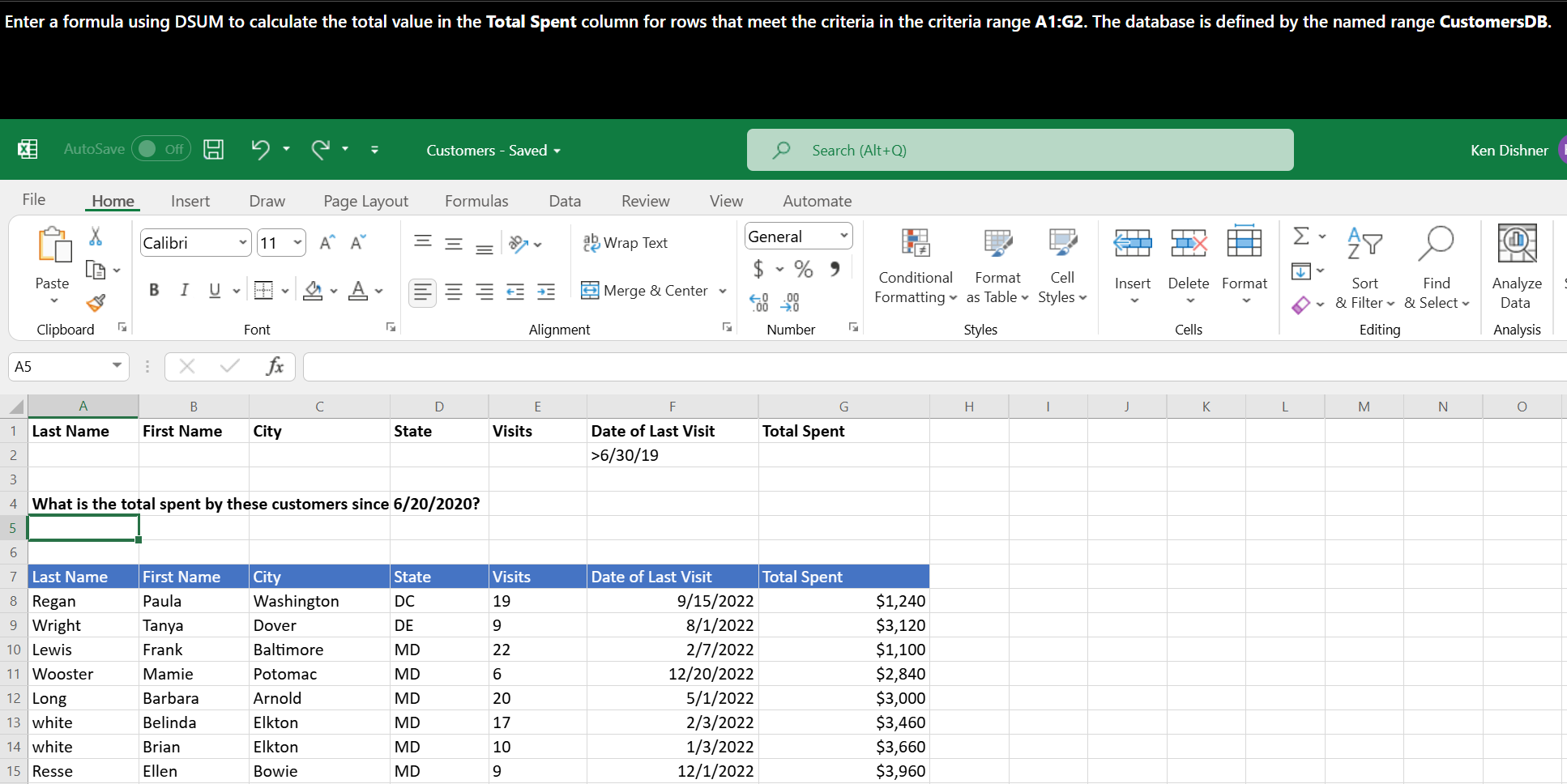Screen dimensions: 1567x784
Task: Switch to the Formulas tab
Action: point(476,201)
